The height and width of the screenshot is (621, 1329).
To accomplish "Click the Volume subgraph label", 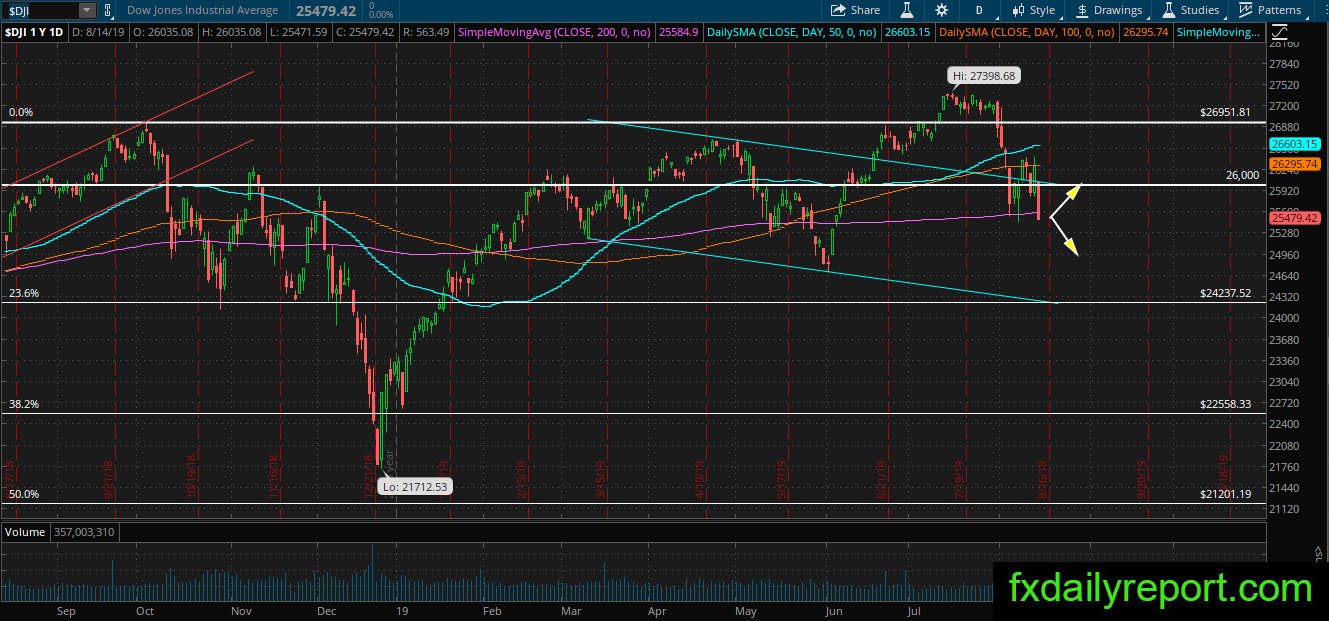I will point(26,532).
